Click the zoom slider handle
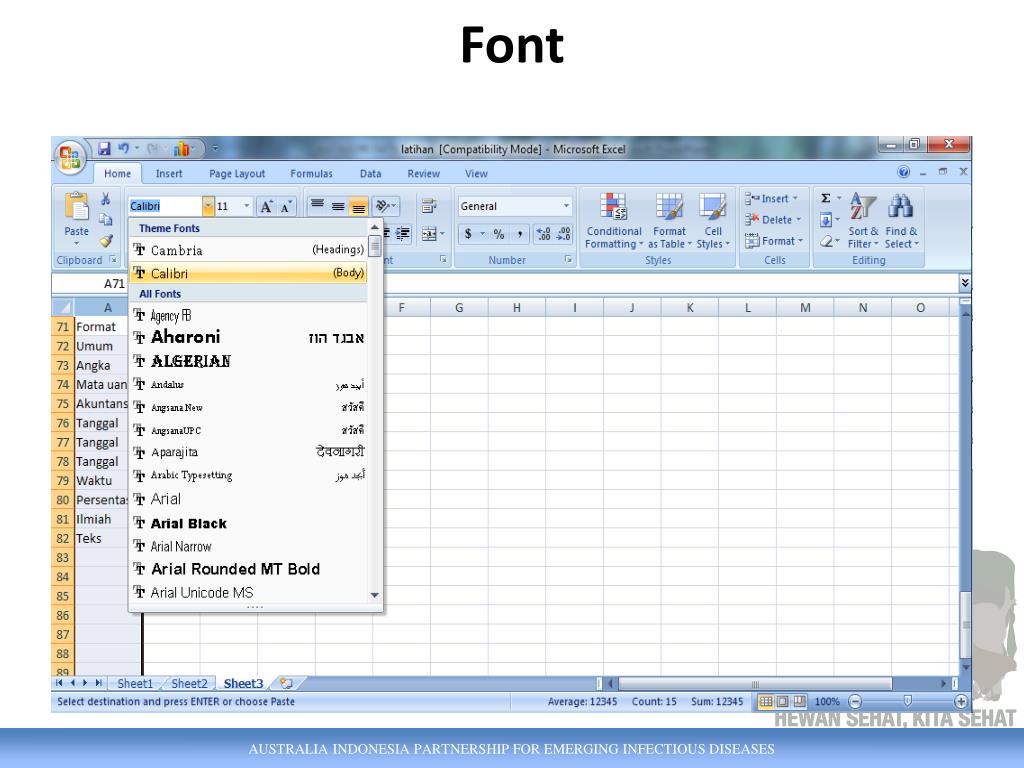Screen dimensions: 1024x768 click(x=907, y=701)
